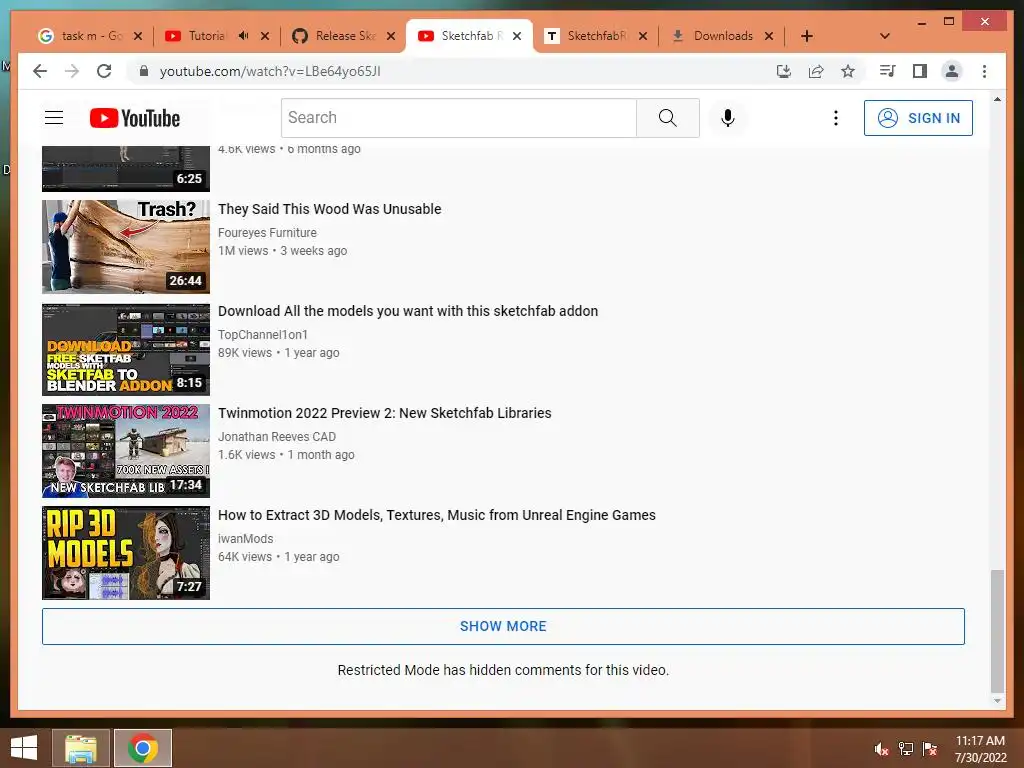Viewport: 1024px width, 768px height.
Task: Toggle Chrome side panel icon
Action: [920, 71]
